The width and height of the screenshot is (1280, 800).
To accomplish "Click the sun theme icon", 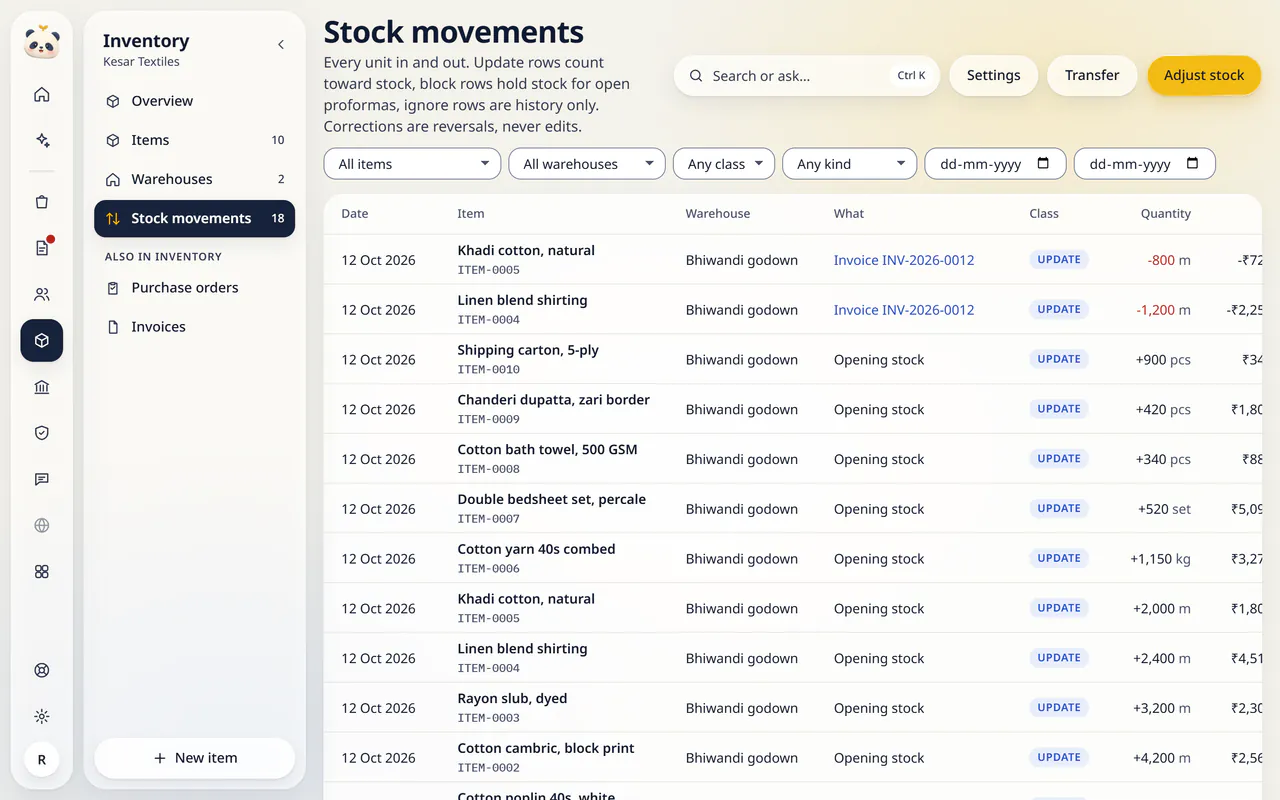I will pyautogui.click(x=42, y=716).
